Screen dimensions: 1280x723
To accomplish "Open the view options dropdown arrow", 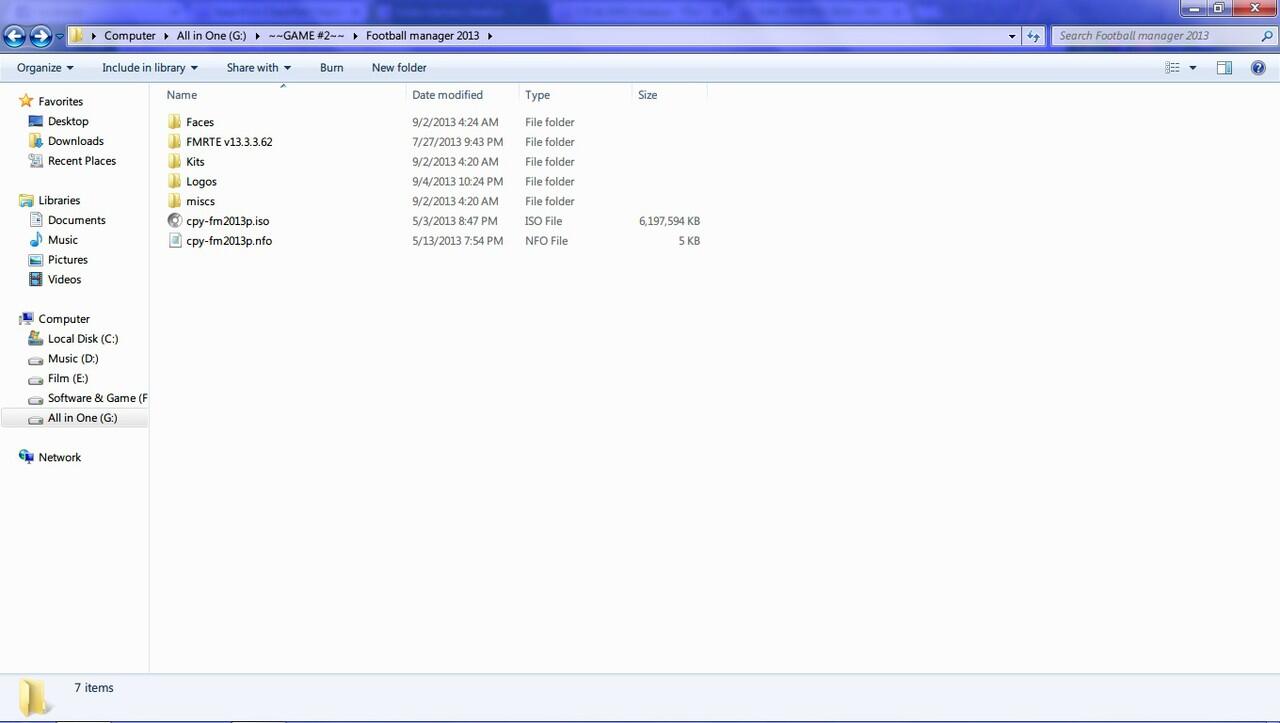I will pos(1192,68).
